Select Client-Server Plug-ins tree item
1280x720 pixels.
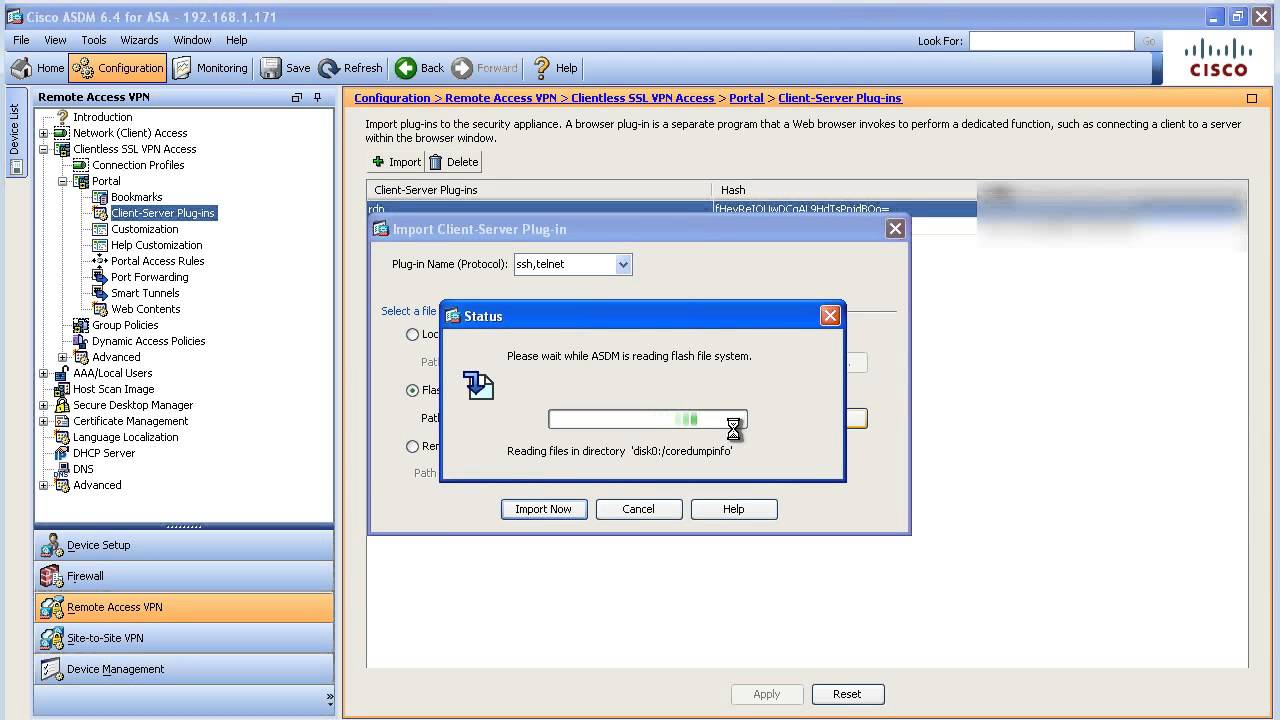pos(163,213)
